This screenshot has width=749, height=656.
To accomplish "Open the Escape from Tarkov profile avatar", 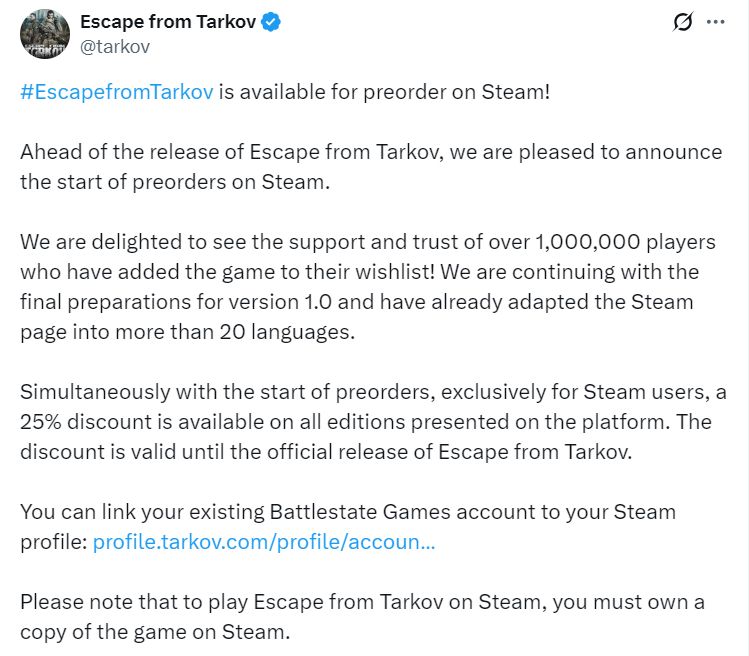I will [42, 35].
